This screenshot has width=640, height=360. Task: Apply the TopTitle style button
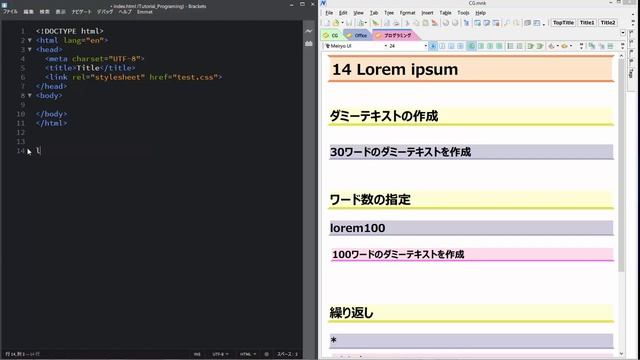(x=563, y=23)
